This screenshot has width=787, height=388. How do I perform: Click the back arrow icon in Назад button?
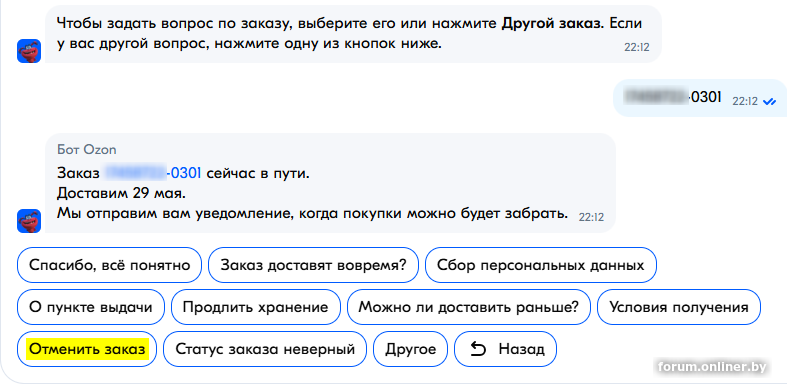pos(478,349)
